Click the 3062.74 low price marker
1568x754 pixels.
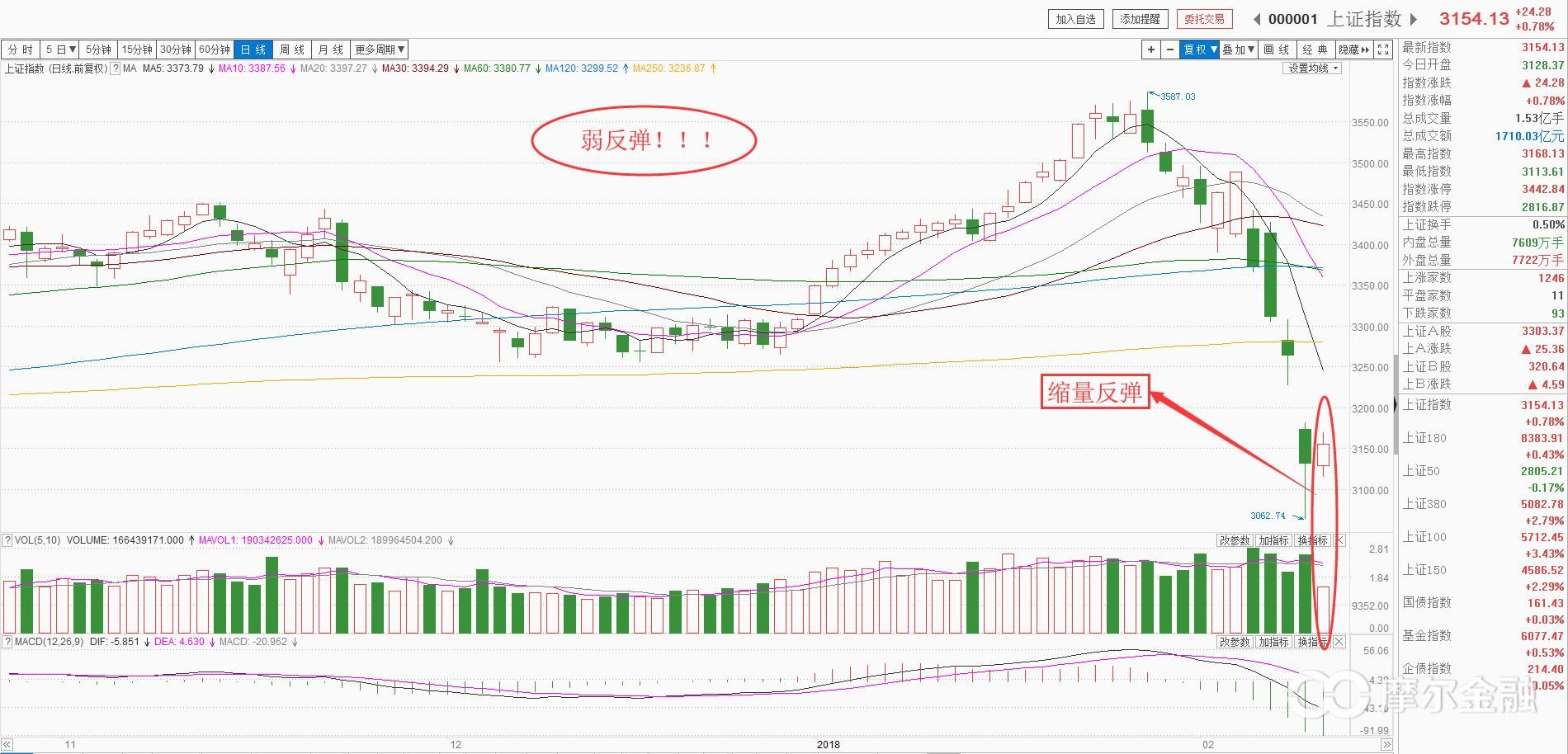coord(1268,516)
